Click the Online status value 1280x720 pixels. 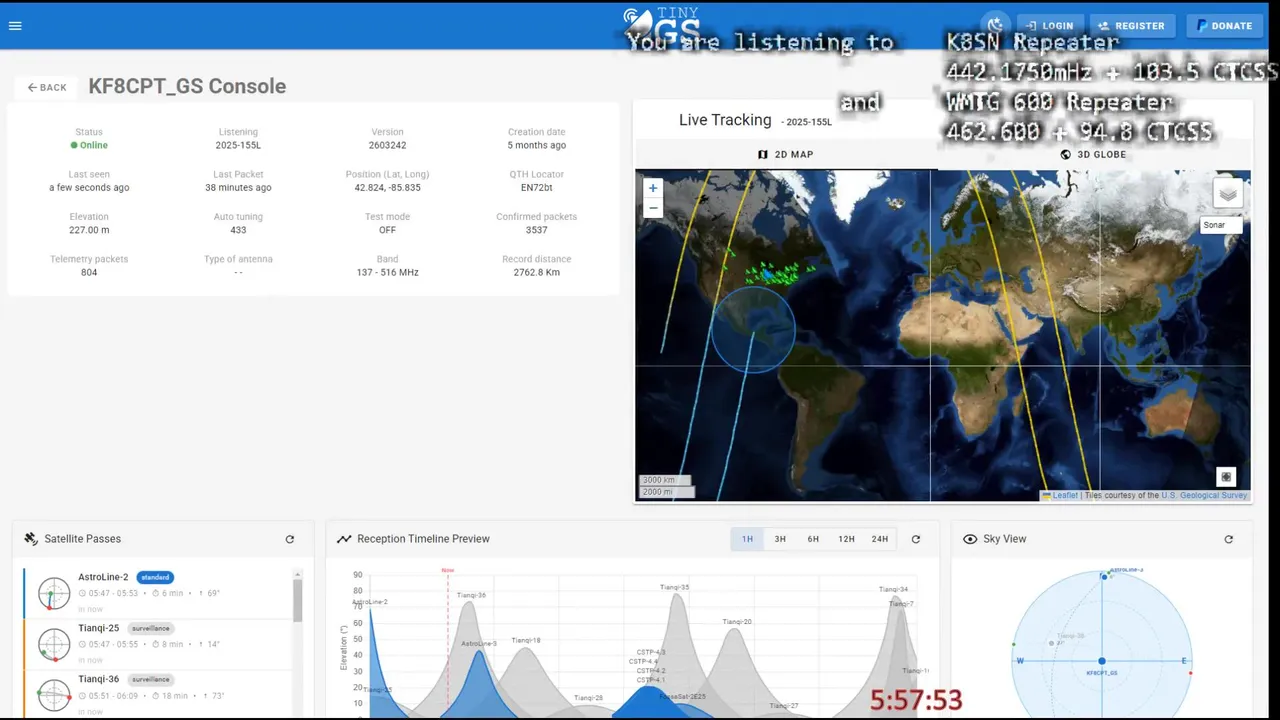pyautogui.click(x=89, y=145)
